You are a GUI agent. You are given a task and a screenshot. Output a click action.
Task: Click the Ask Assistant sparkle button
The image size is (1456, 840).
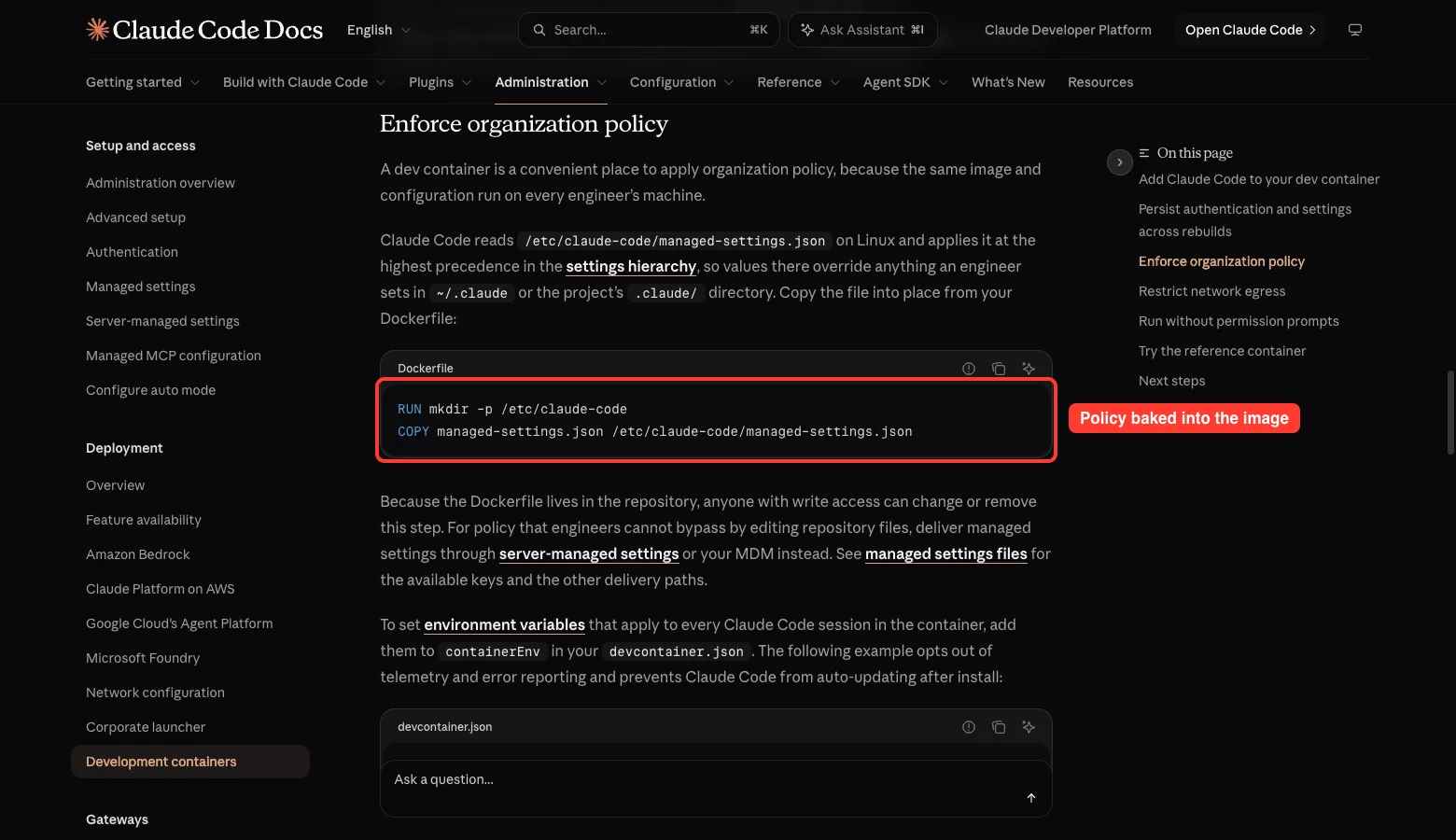click(x=862, y=30)
